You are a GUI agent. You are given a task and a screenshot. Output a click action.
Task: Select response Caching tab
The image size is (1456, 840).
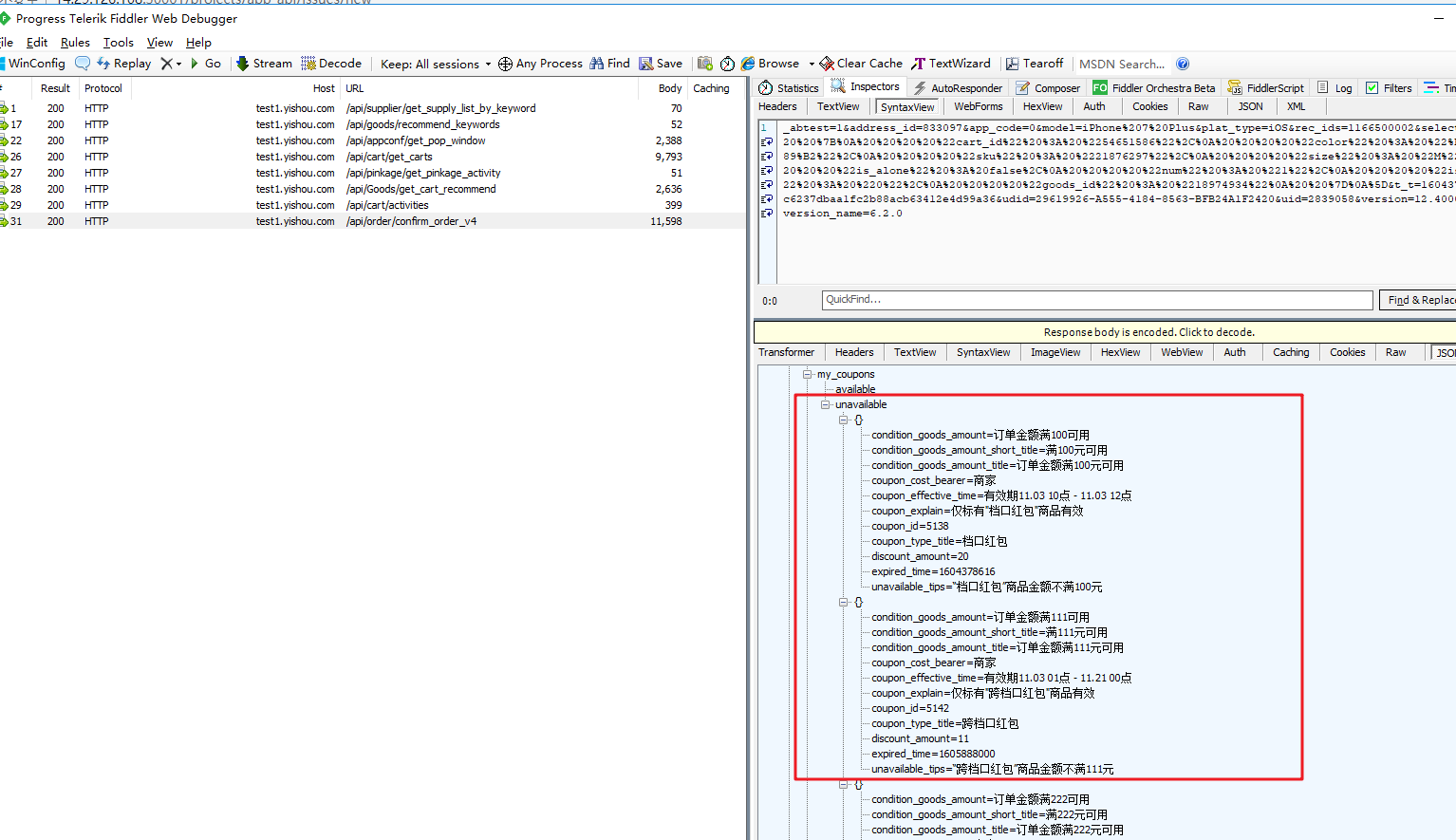(x=1291, y=352)
